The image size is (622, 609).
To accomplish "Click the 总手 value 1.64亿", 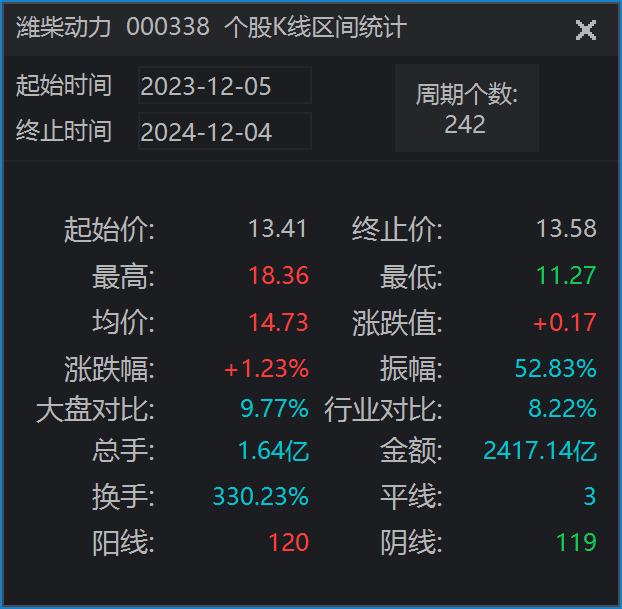I will (273, 451).
